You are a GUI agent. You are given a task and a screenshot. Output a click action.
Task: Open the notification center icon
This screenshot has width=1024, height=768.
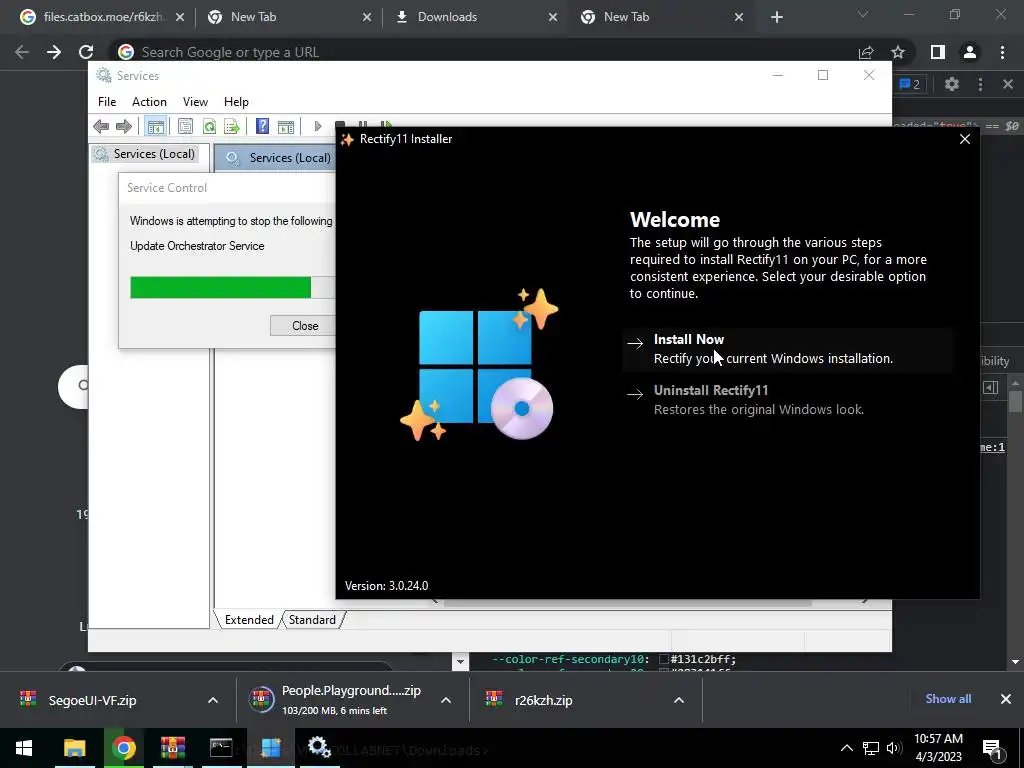pyautogui.click(x=992, y=749)
